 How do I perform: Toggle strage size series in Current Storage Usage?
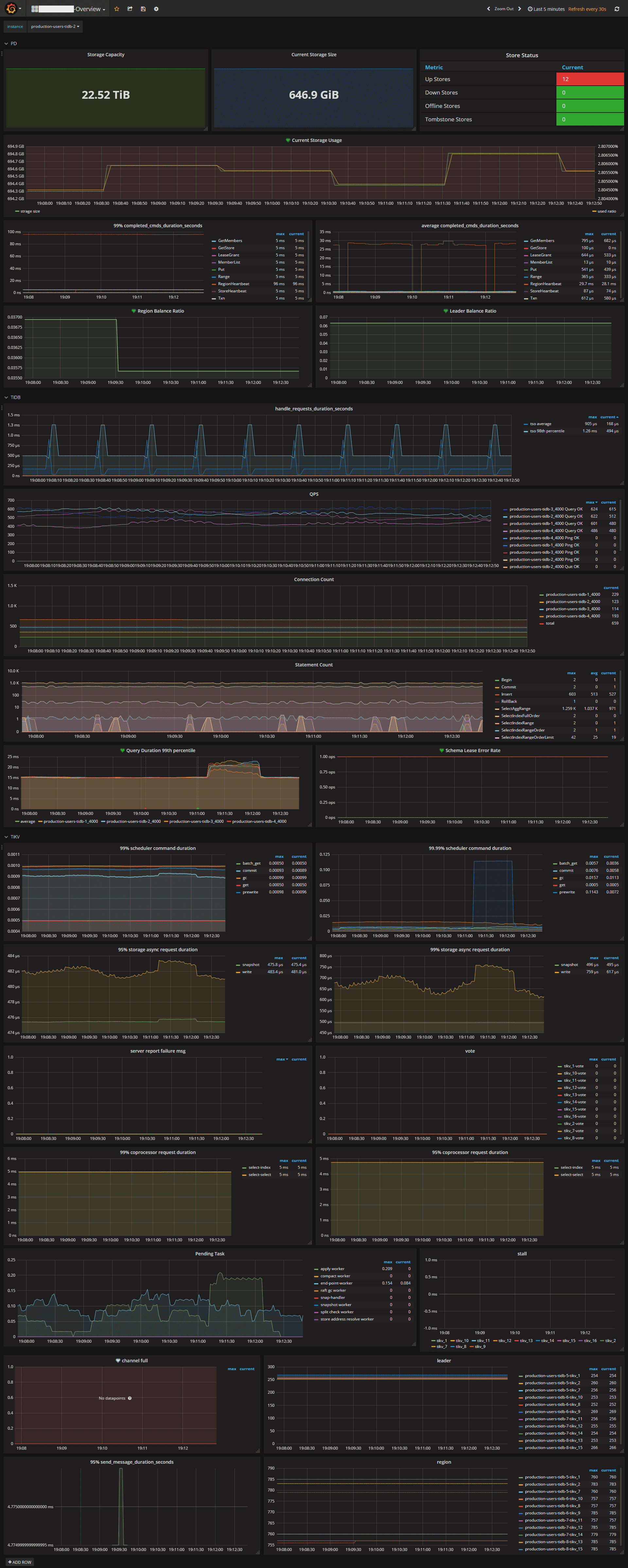click(x=30, y=211)
